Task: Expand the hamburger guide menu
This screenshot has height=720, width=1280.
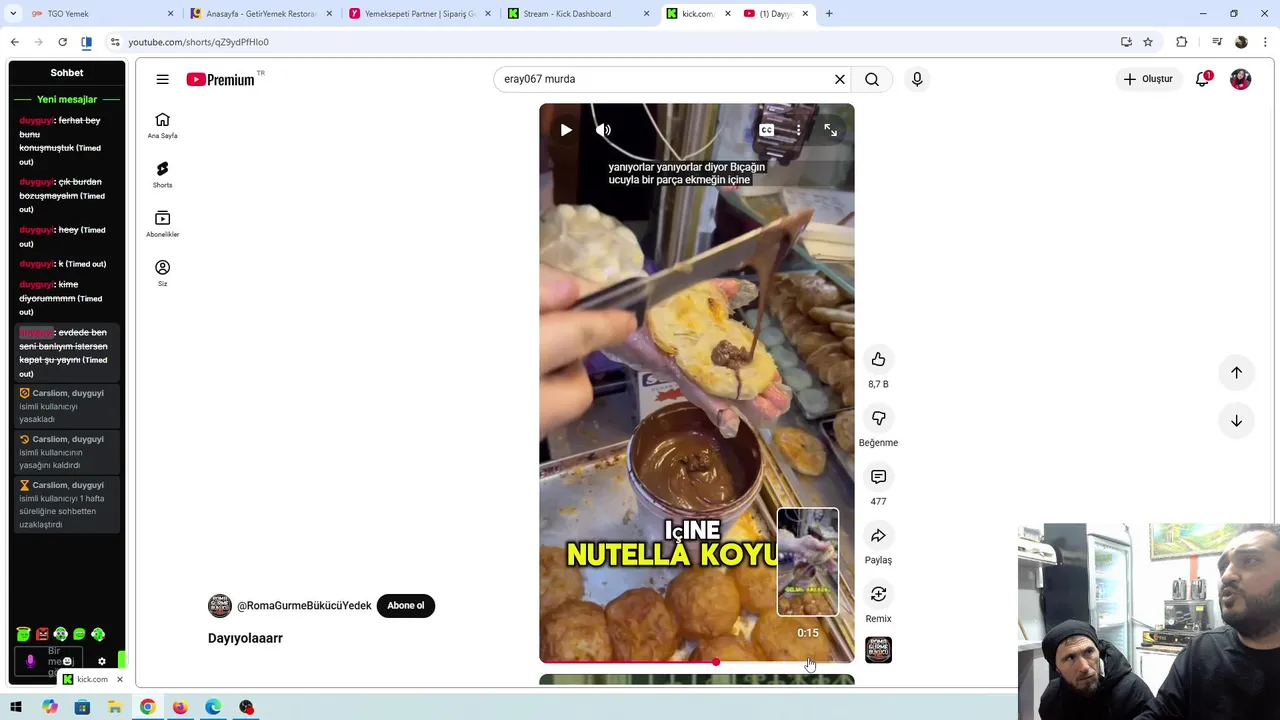Action: [162, 79]
